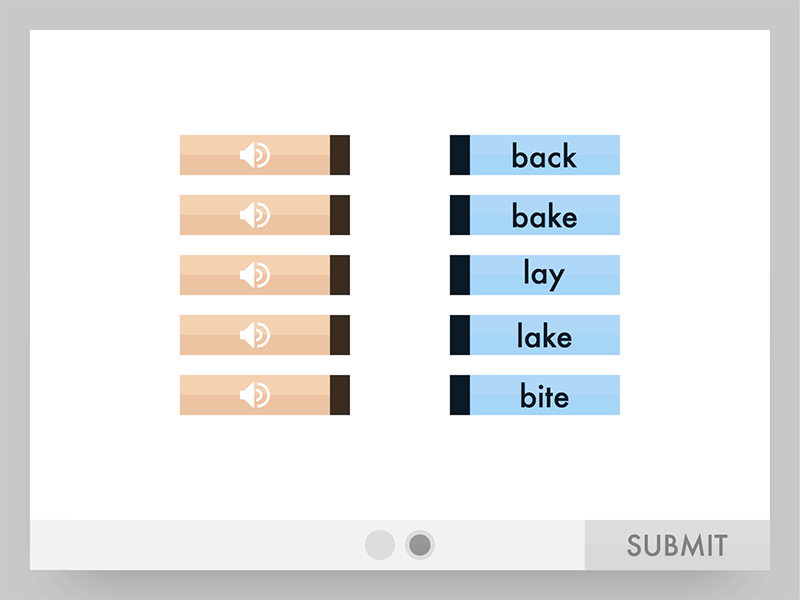Click the dark handle of the "lay" tile
The height and width of the screenshot is (600, 800).
(x=459, y=275)
